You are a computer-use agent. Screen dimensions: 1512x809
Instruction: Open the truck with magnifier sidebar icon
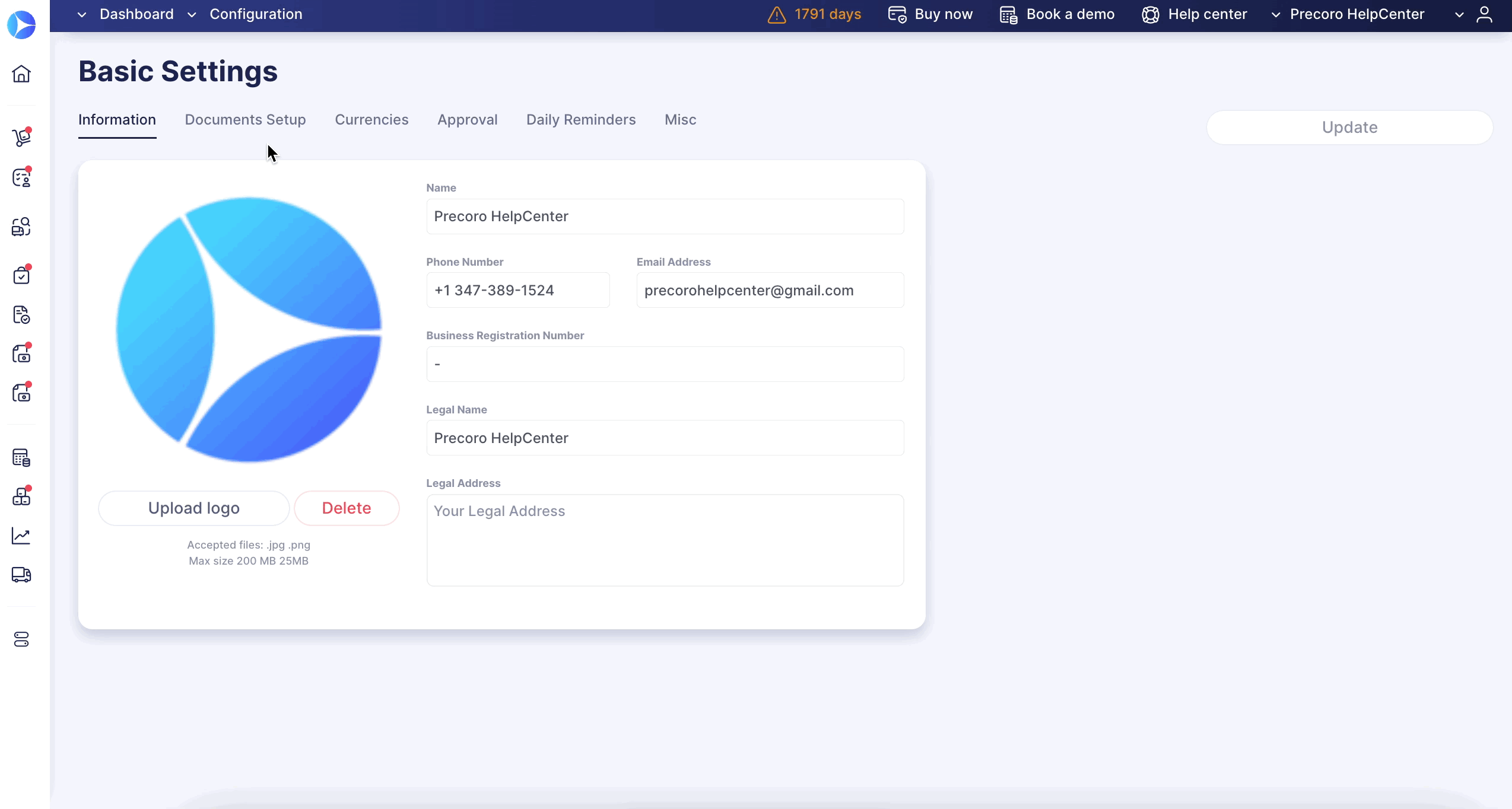tap(21, 227)
